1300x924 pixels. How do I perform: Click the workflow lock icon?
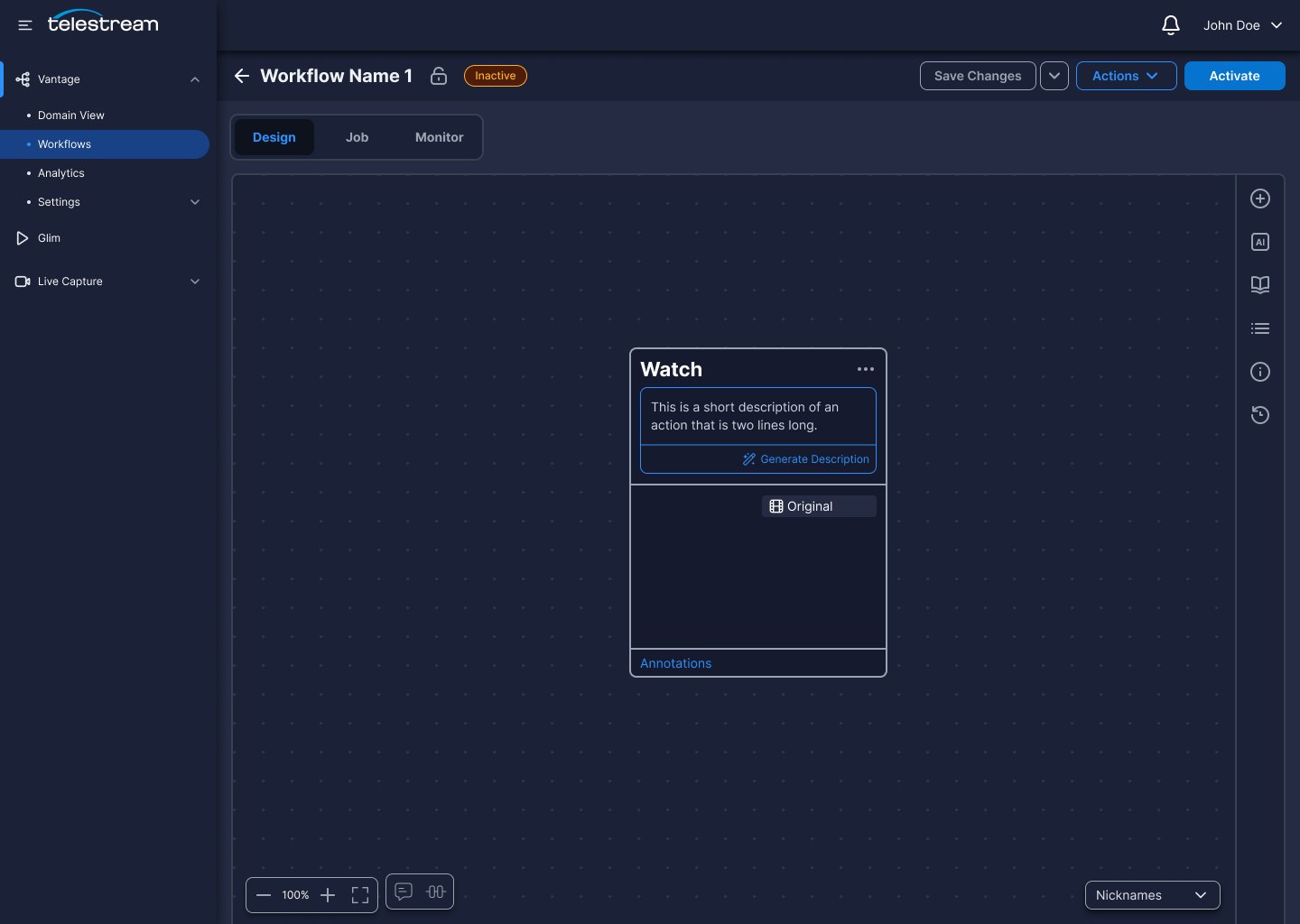tap(439, 76)
